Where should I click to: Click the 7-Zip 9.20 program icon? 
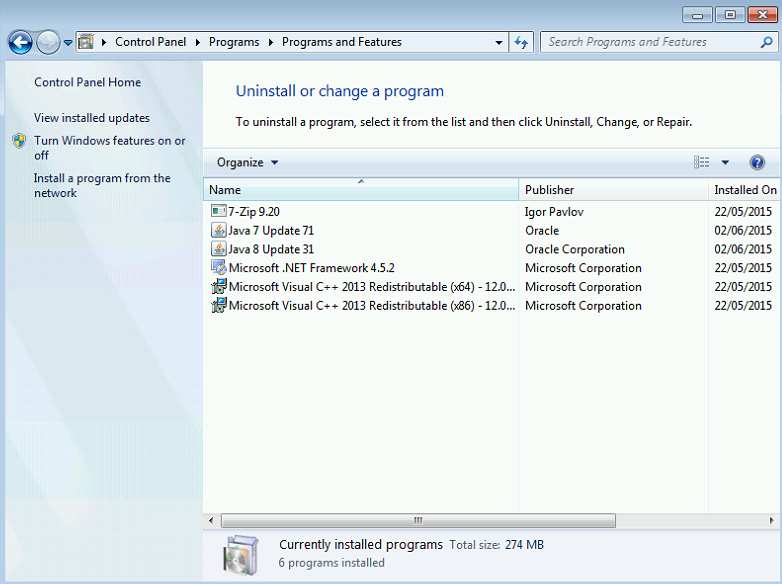coord(218,211)
